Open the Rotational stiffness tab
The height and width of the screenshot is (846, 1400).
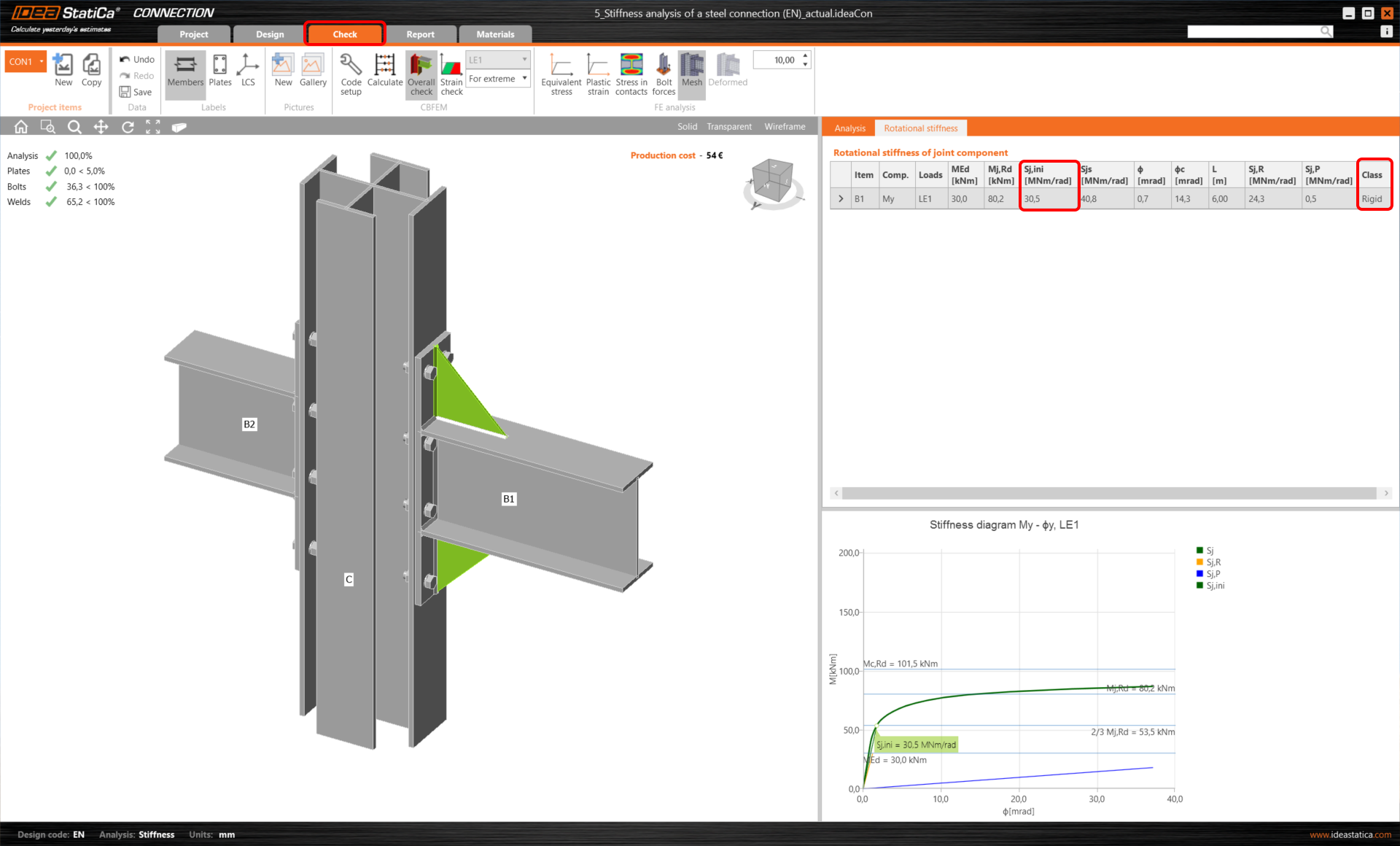920,128
